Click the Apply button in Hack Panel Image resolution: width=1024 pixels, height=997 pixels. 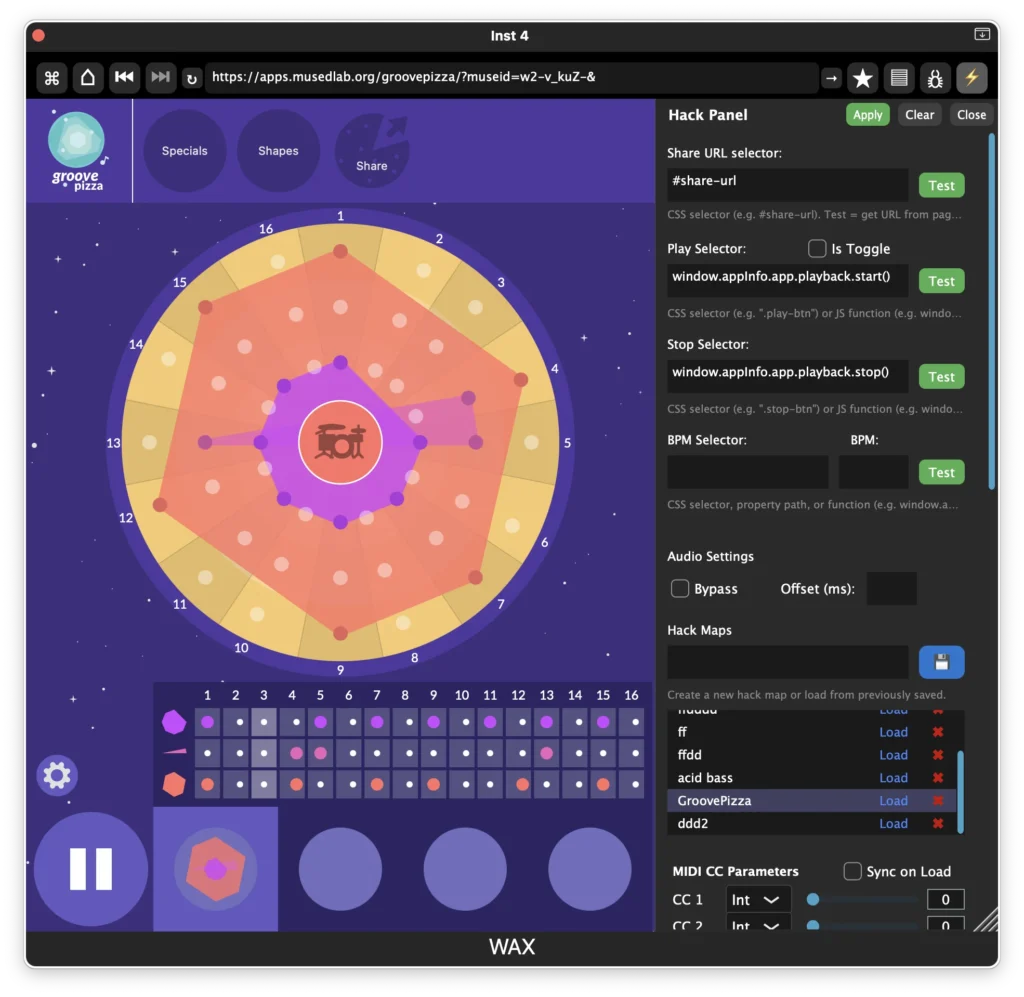pos(867,115)
